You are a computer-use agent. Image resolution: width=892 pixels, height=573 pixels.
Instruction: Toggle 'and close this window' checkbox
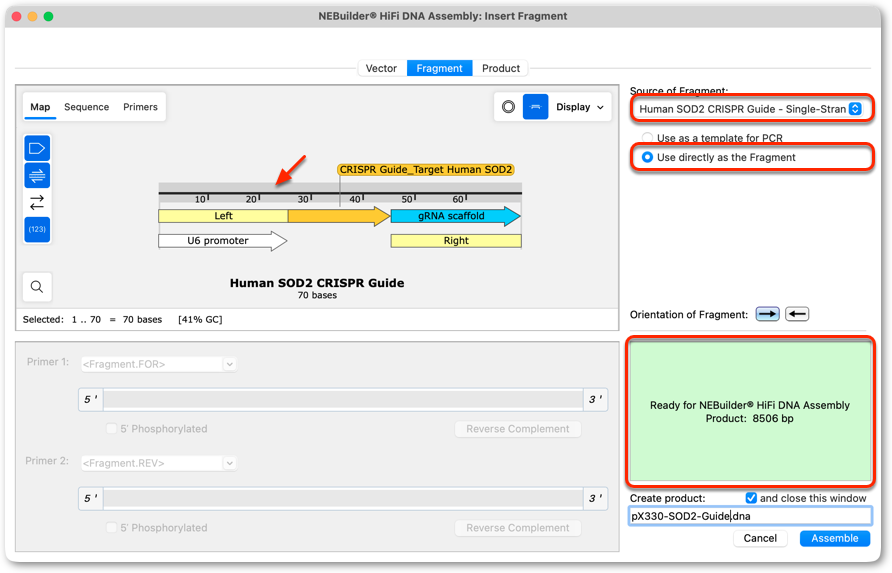point(751,498)
